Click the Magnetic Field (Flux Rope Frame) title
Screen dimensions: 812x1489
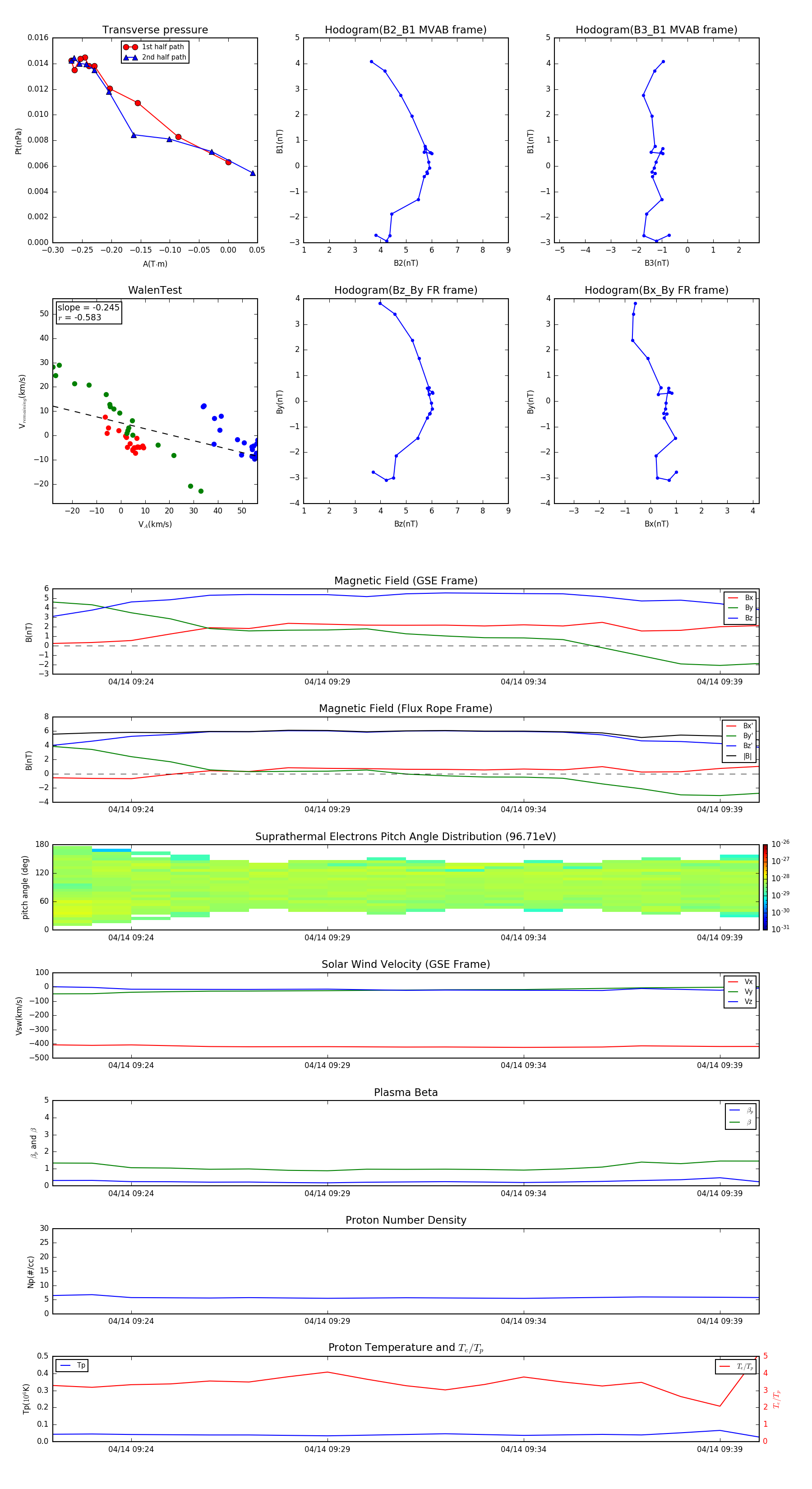[406, 709]
